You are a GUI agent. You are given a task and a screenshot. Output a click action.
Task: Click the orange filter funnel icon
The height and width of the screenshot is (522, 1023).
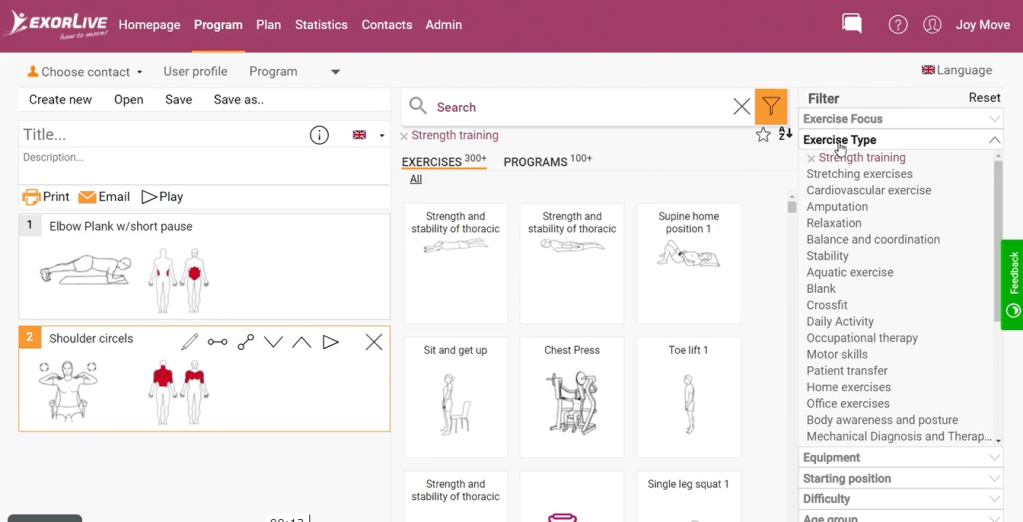tap(770, 107)
